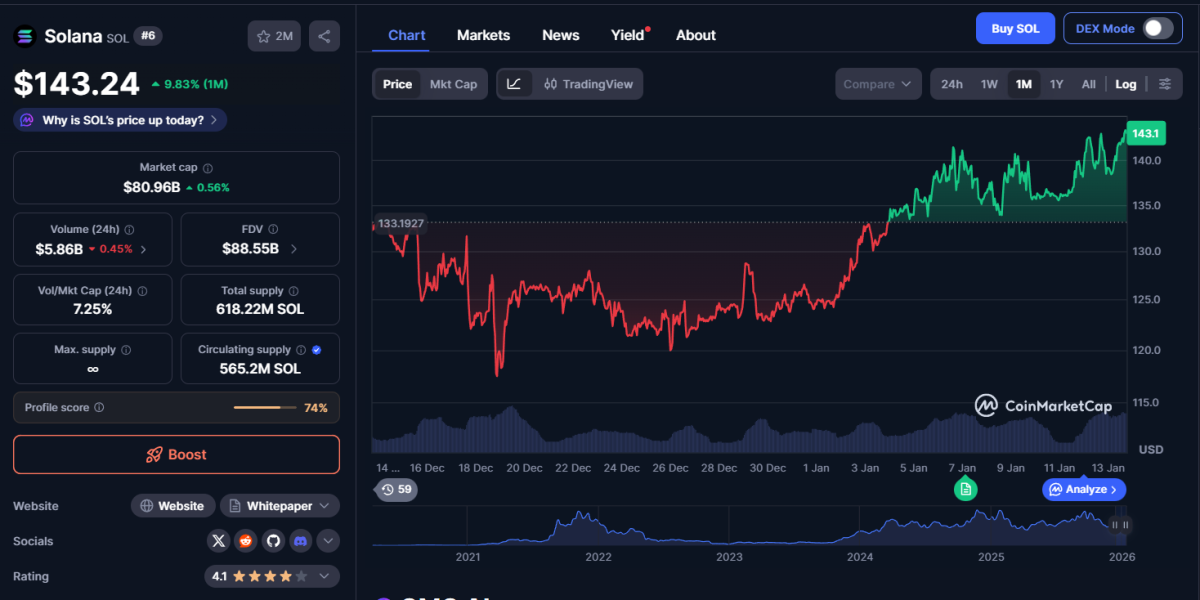1200x600 pixels.
Task: Click the Analyze button
Action: coord(1085,489)
